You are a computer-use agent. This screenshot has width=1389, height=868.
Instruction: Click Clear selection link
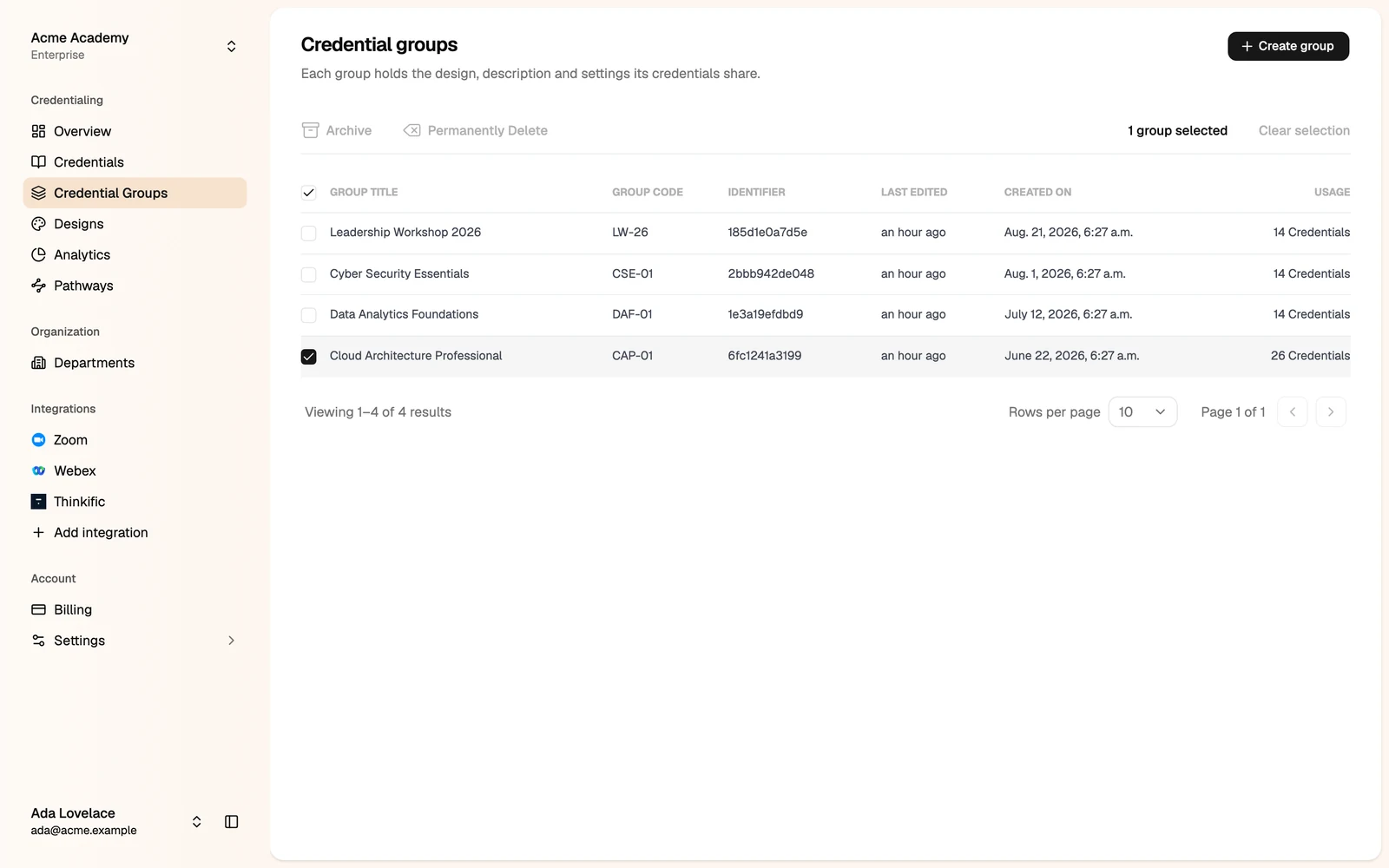[x=1304, y=130]
